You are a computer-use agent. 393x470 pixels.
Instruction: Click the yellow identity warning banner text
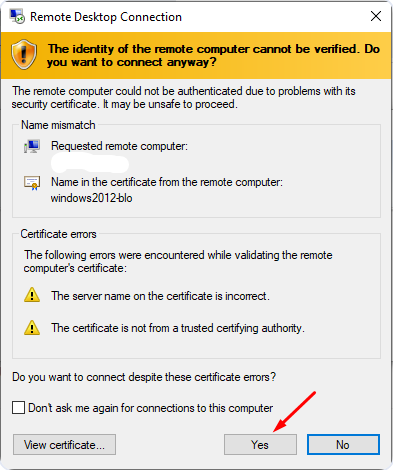click(213, 55)
